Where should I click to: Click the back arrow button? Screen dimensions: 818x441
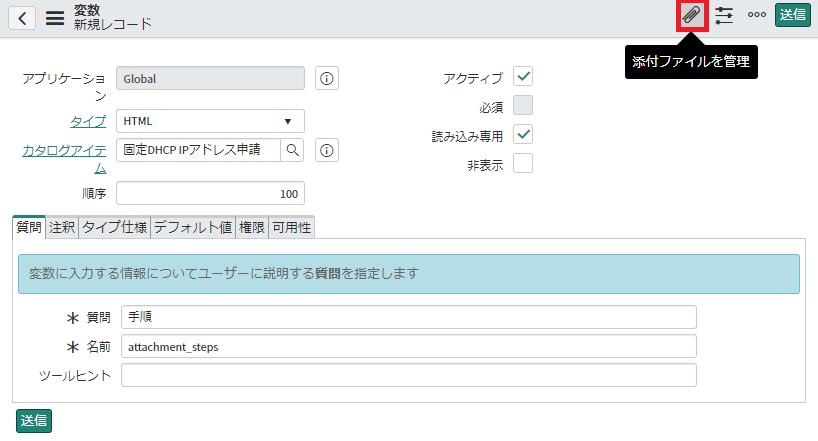(x=22, y=18)
